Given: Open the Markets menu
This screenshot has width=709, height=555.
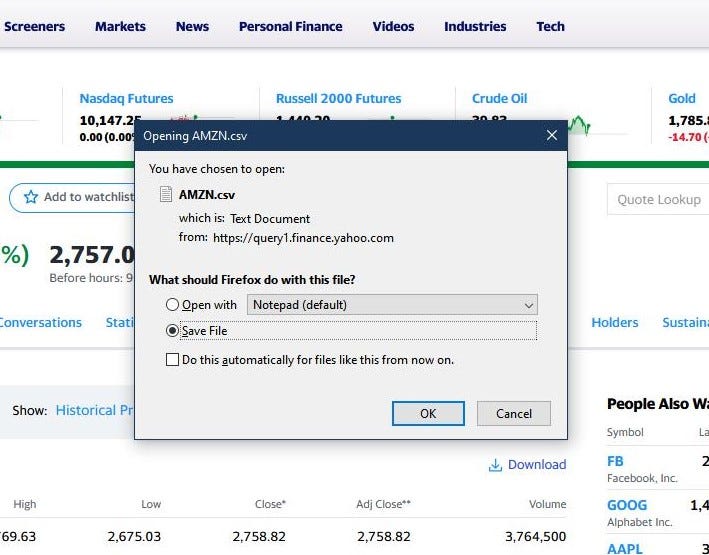Looking at the screenshot, I should [120, 27].
